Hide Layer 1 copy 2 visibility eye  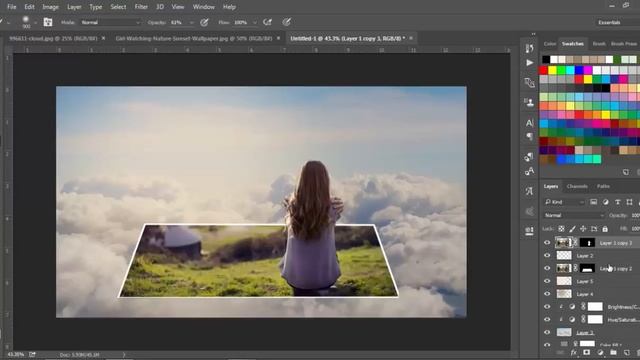tap(547, 268)
